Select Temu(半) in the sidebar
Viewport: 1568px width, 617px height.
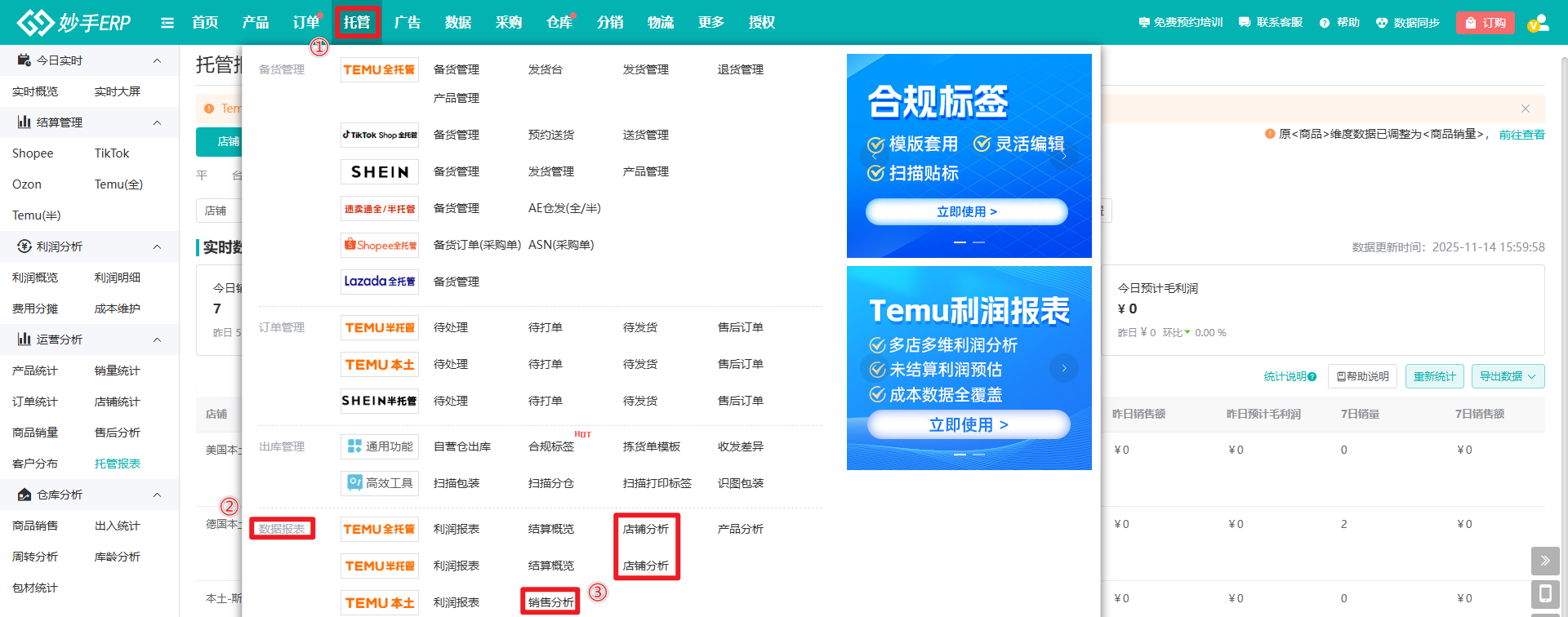tap(37, 215)
